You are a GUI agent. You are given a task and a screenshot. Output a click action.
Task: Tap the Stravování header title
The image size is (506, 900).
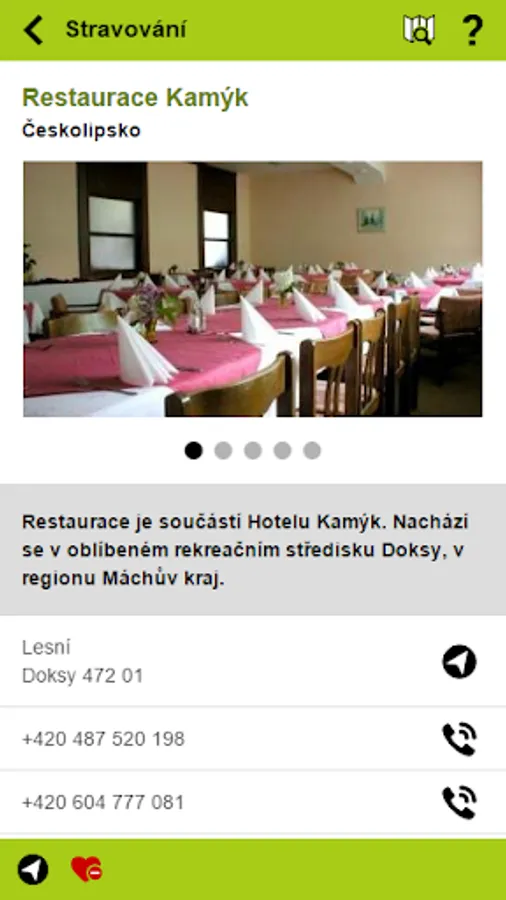(x=126, y=29)
